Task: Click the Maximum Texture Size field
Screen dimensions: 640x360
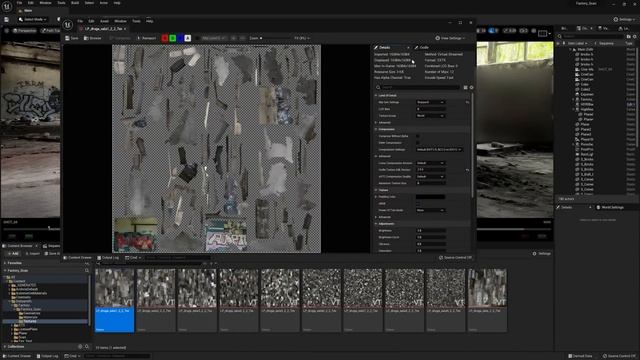Action: 430,183
